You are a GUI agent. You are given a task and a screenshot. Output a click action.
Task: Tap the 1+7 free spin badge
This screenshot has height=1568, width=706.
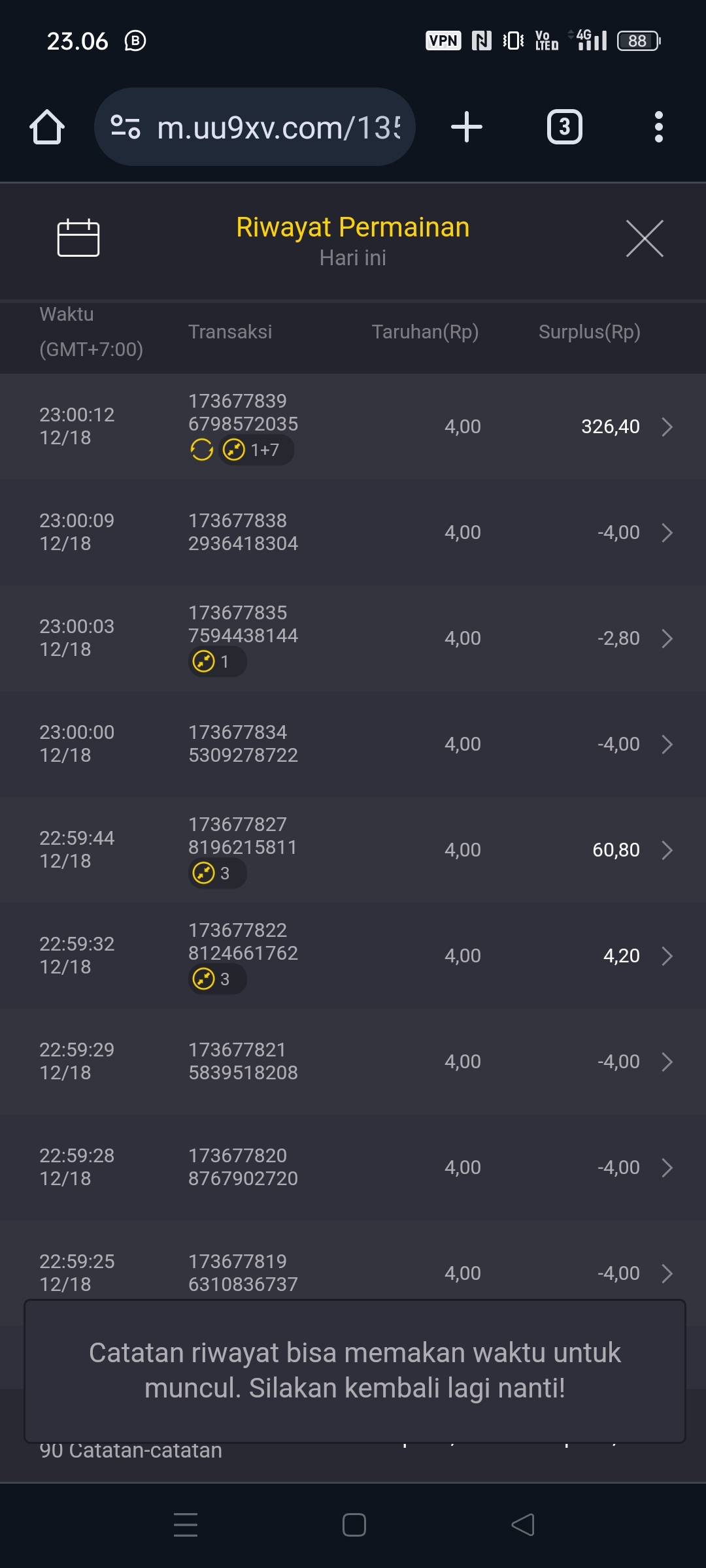pyautogui.click(x=256, y=450)
